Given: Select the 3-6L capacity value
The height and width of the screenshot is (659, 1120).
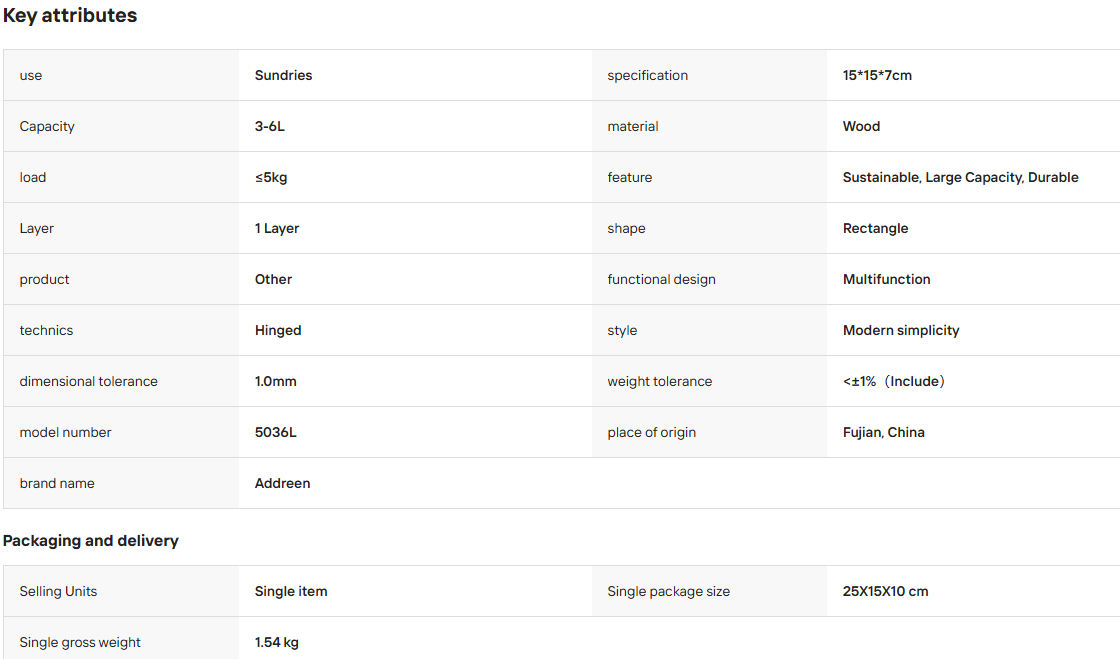Looking at the screenshot, I should tap(270, 126).
